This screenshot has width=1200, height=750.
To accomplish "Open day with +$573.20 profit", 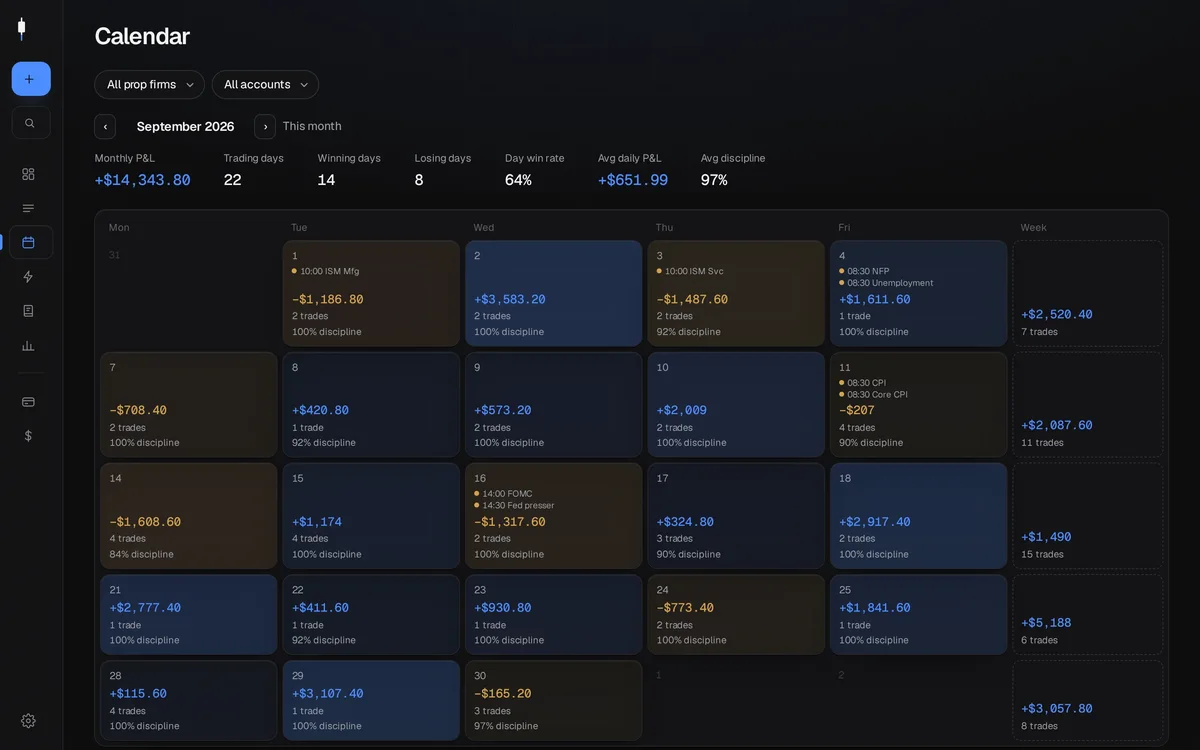I will coord(553,404).
